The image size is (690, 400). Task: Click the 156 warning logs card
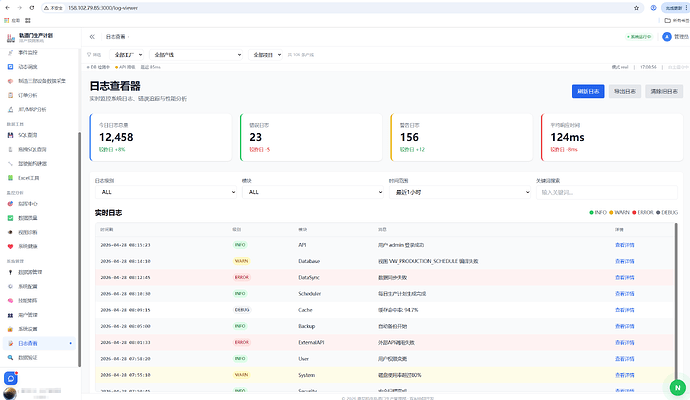462,137
